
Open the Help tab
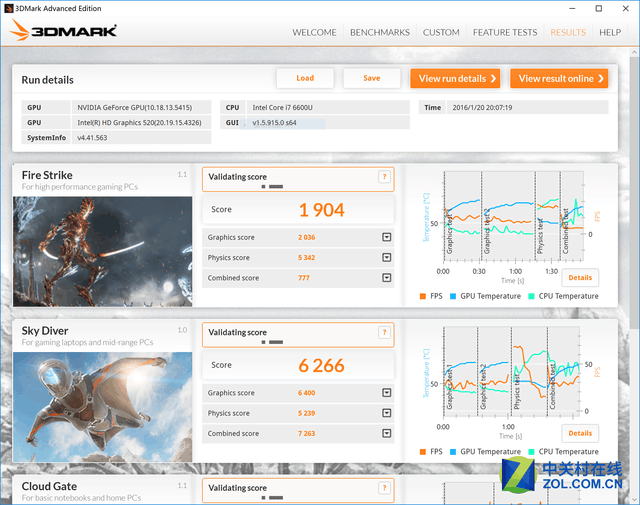610,32
